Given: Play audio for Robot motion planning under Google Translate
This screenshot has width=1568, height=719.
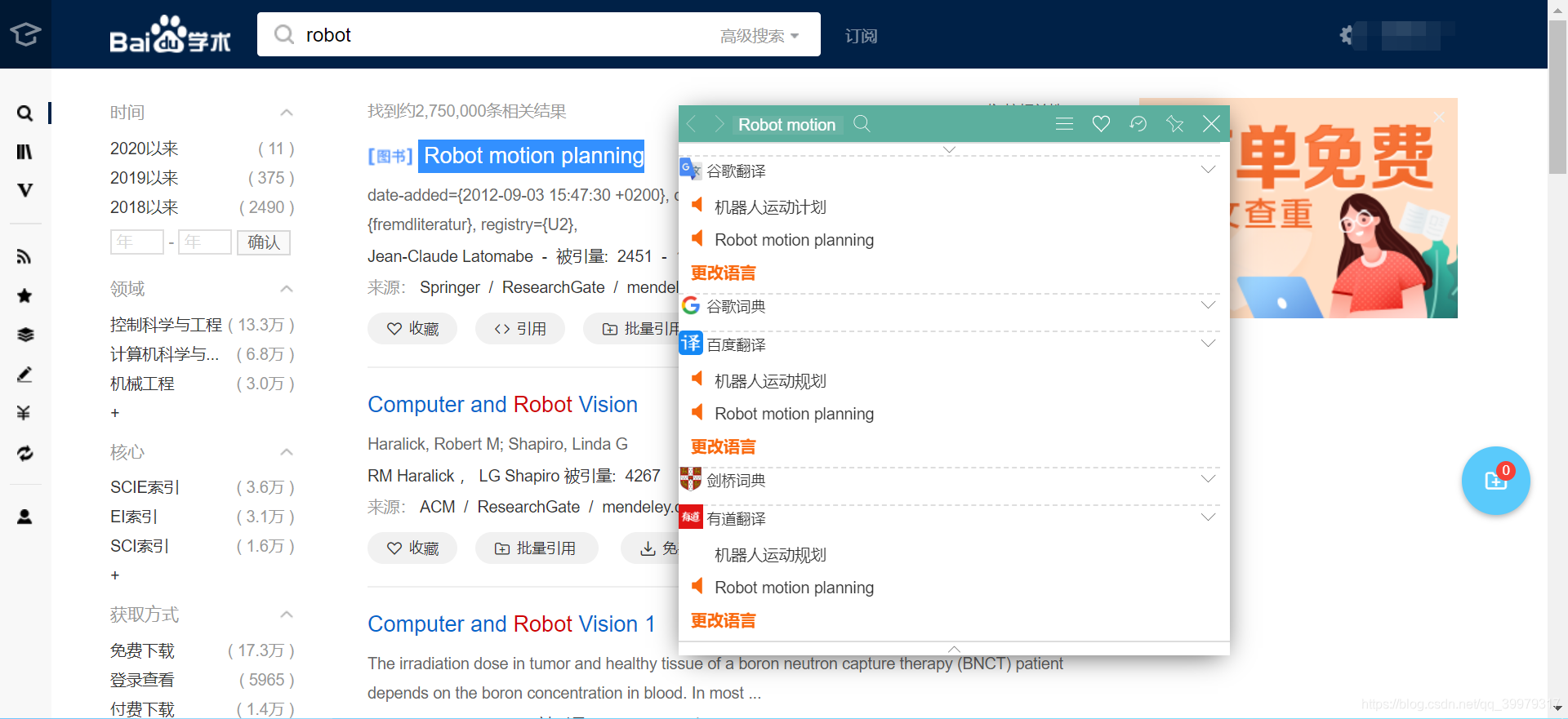Looking at the screenshot, I should tap(697, 238).
